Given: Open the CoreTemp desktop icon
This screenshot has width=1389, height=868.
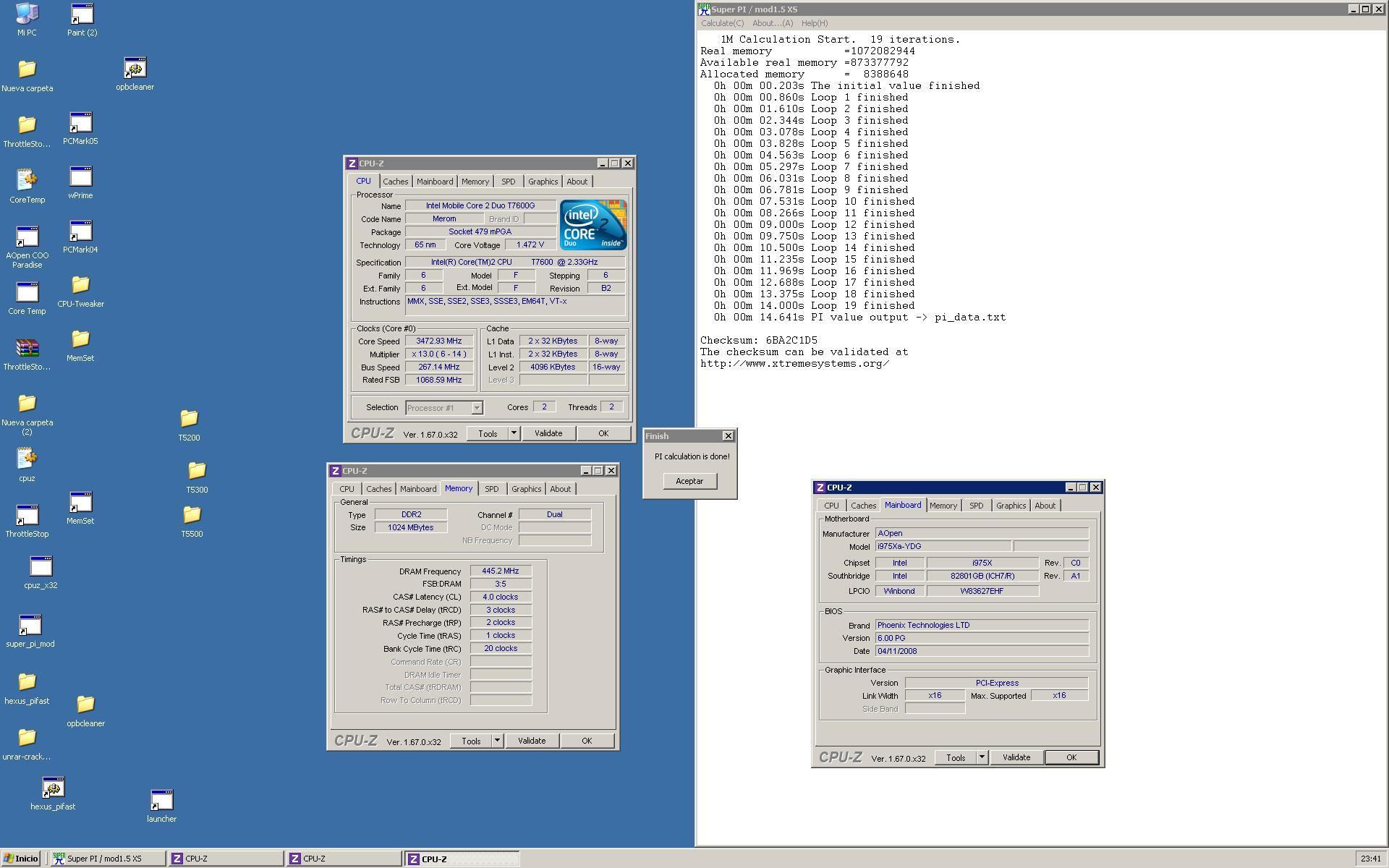Looking at the screenshot, I should pos(27,180).
